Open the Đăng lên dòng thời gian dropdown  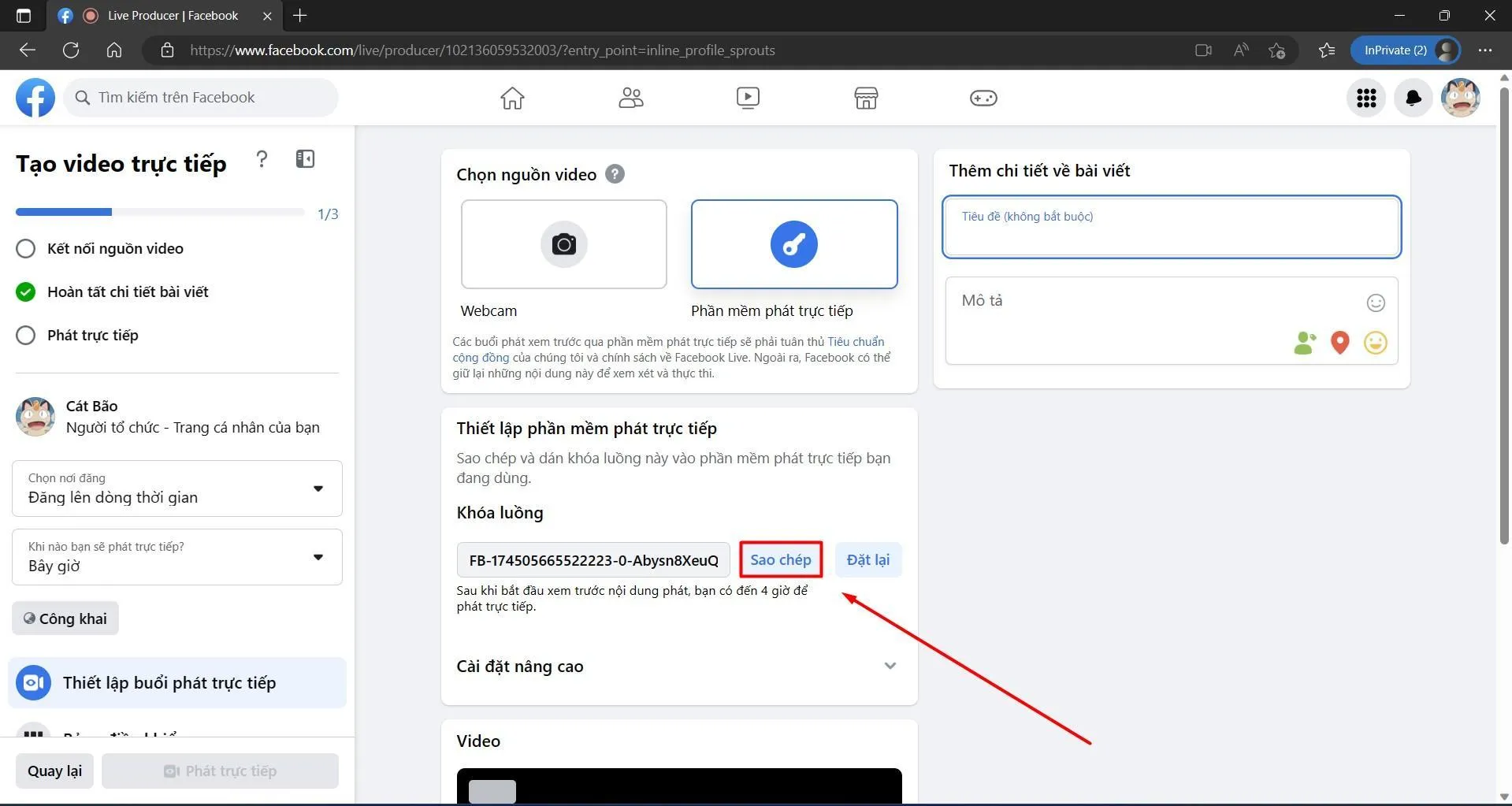point(176,488)
